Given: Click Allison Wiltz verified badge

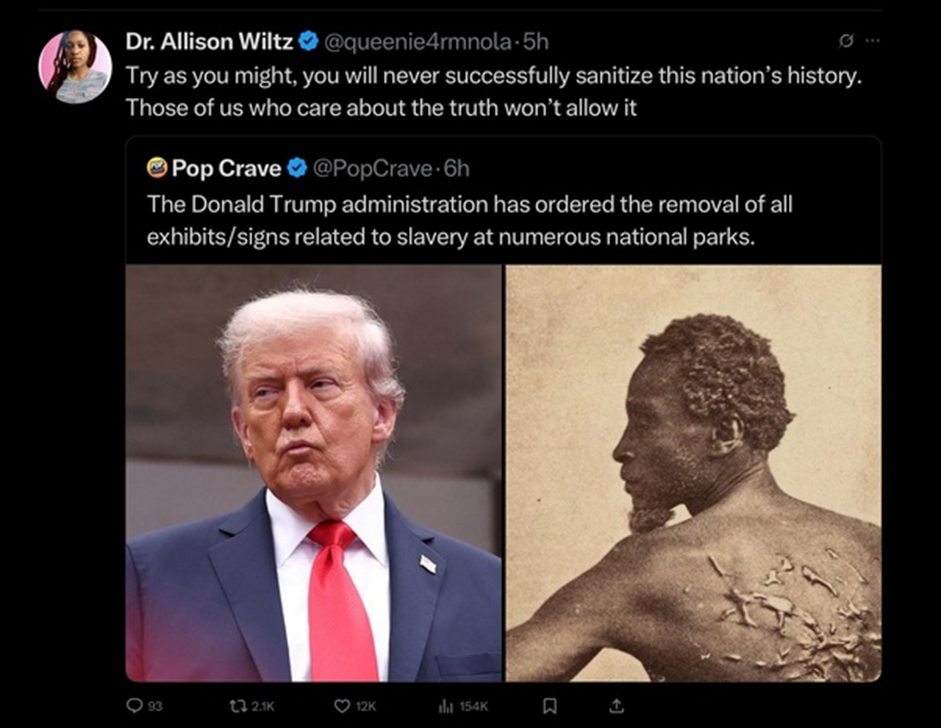Looking at the screenshot, I should (308, 41).
